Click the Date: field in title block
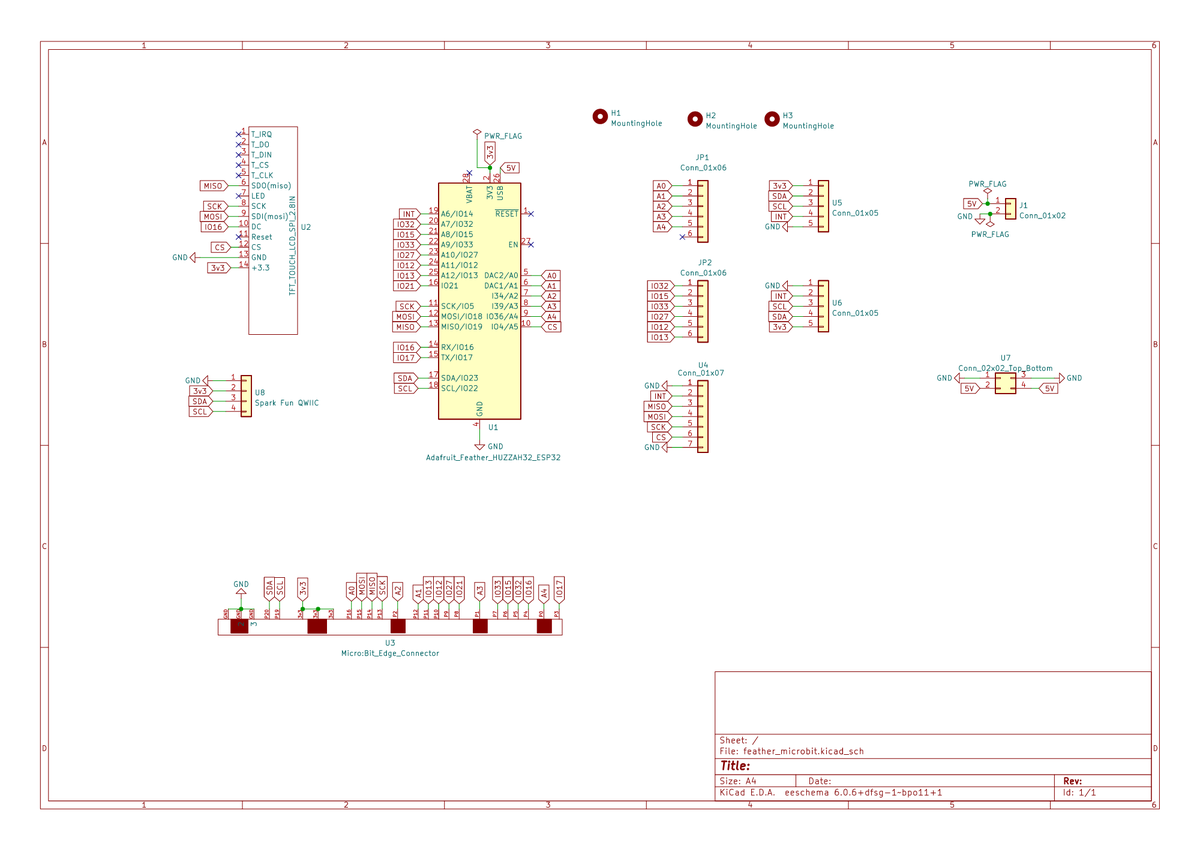Image resolution: width=1200 pixels, height=849 pixels. point(819,781)
